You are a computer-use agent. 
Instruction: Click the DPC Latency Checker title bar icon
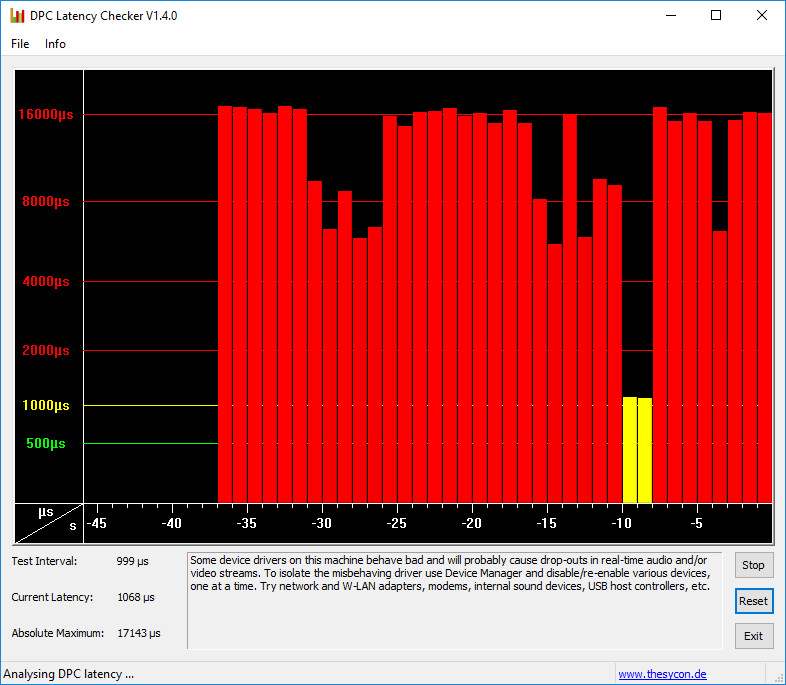coord(15,16)
